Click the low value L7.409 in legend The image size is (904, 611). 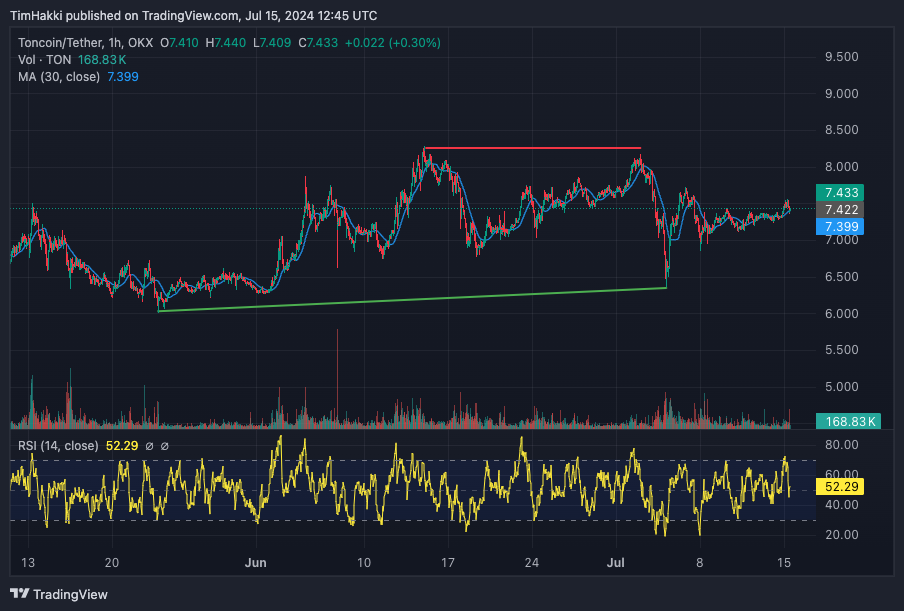pyautogui.click(x=272, y=43)
